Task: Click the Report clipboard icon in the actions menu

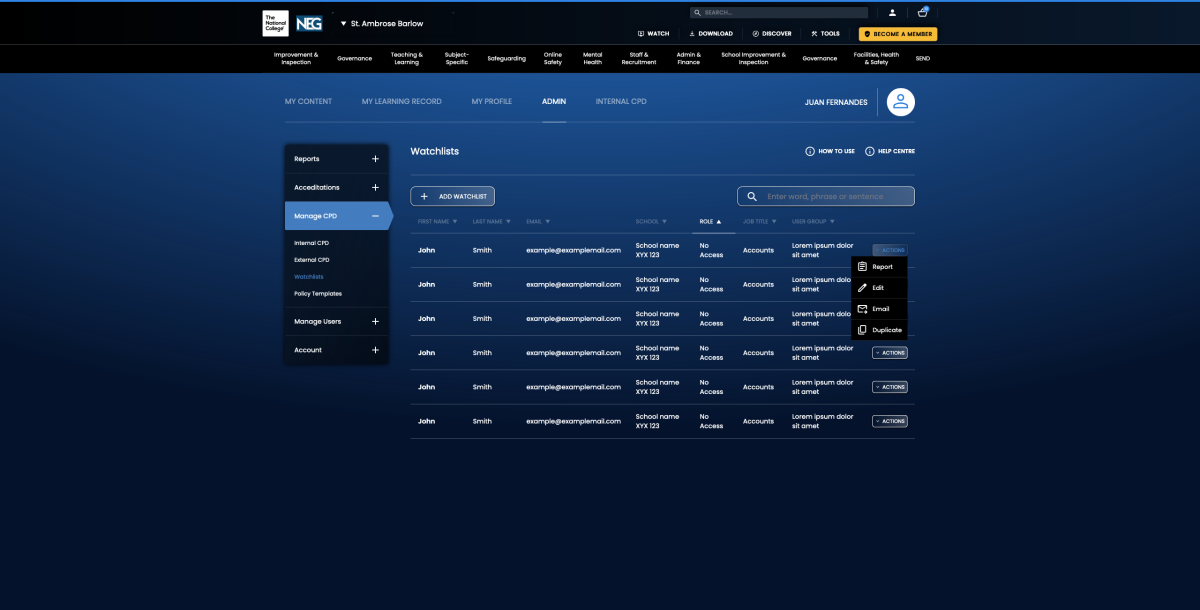Action: coord(863,267)
